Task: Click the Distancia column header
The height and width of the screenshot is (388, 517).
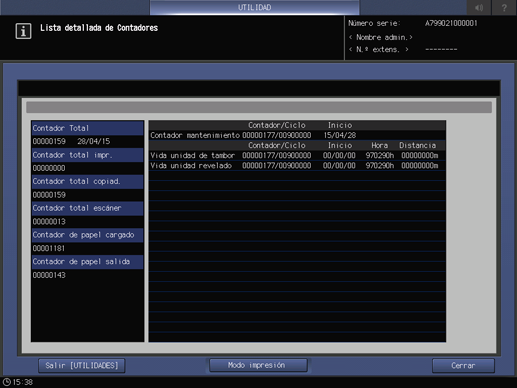Action: tap(418, 145)
